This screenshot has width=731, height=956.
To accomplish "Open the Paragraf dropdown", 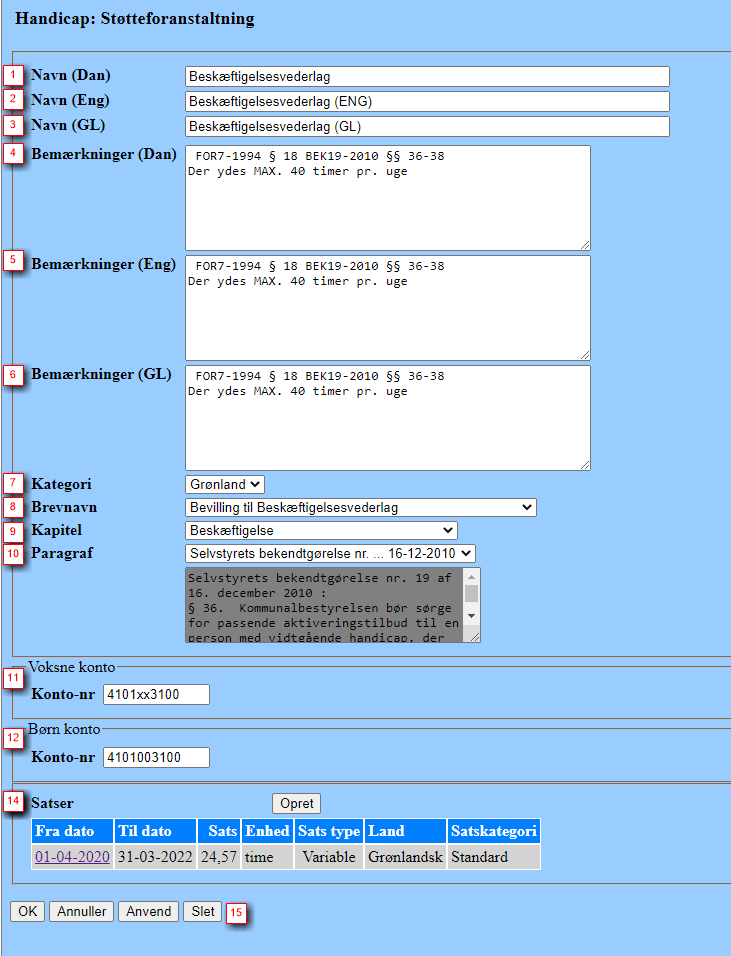I will pyautogui.click(x=330, y=554).
